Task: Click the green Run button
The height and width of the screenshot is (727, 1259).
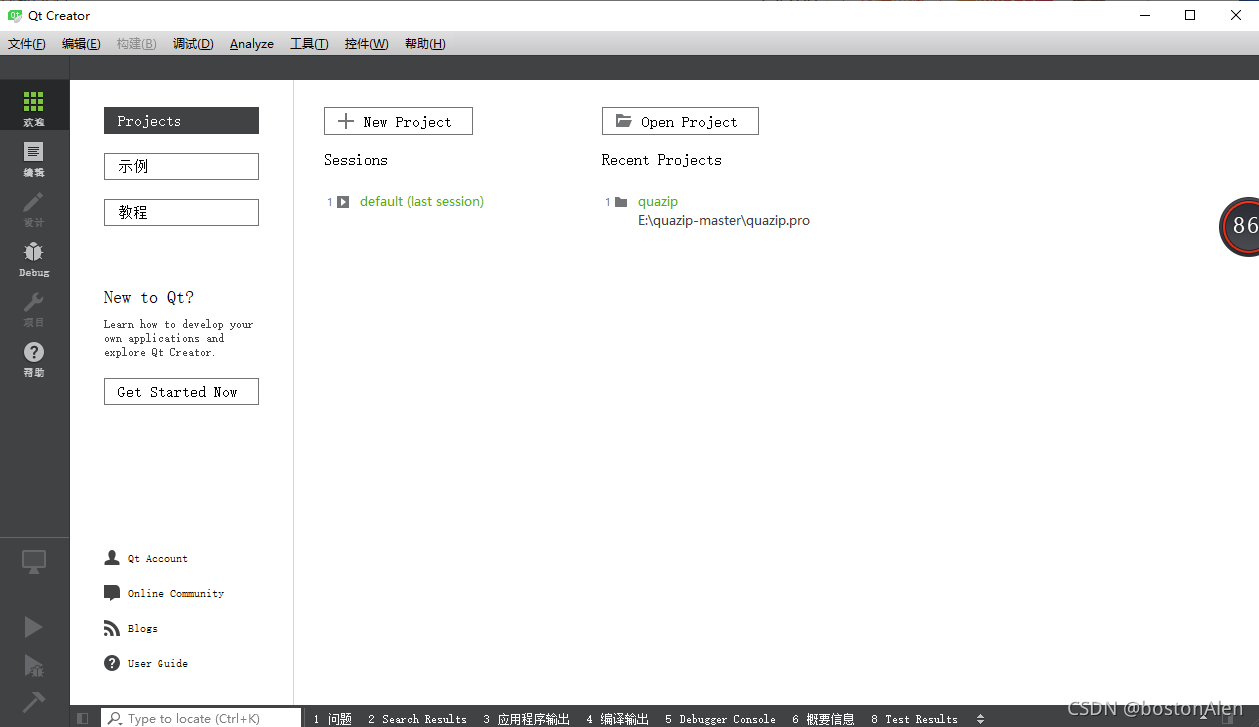Action: pyautogui.click(x=34, y=627)
